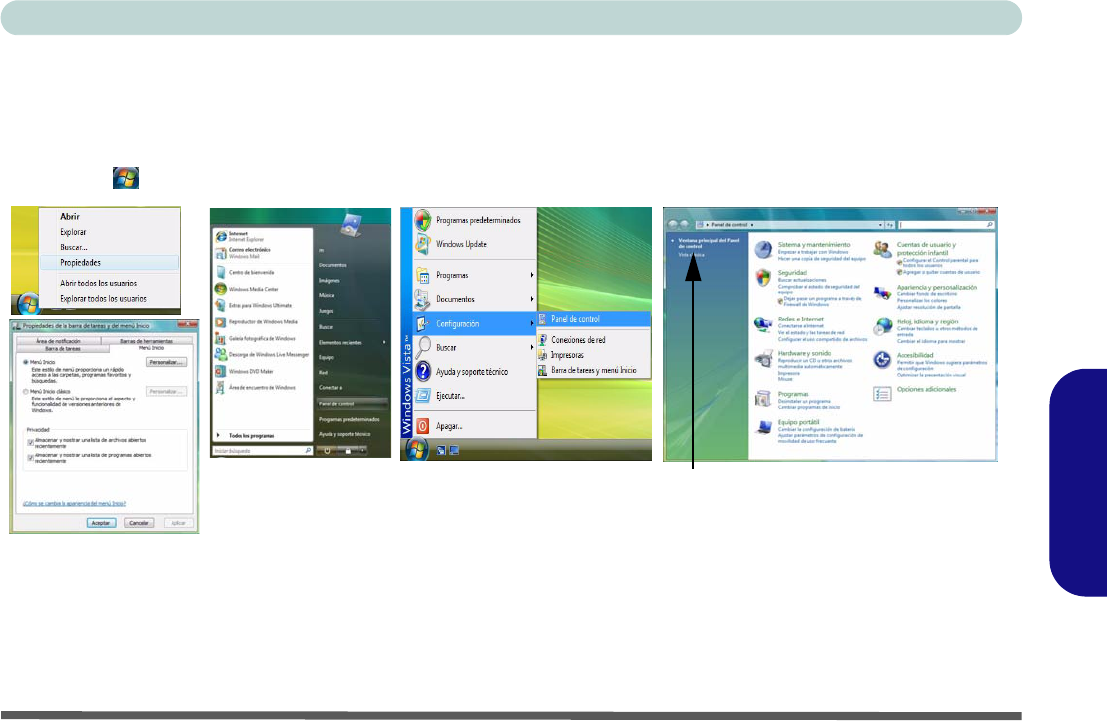Open Sistema y mantenimiento category
The image size is (1107, 721).
pos(814,244)
